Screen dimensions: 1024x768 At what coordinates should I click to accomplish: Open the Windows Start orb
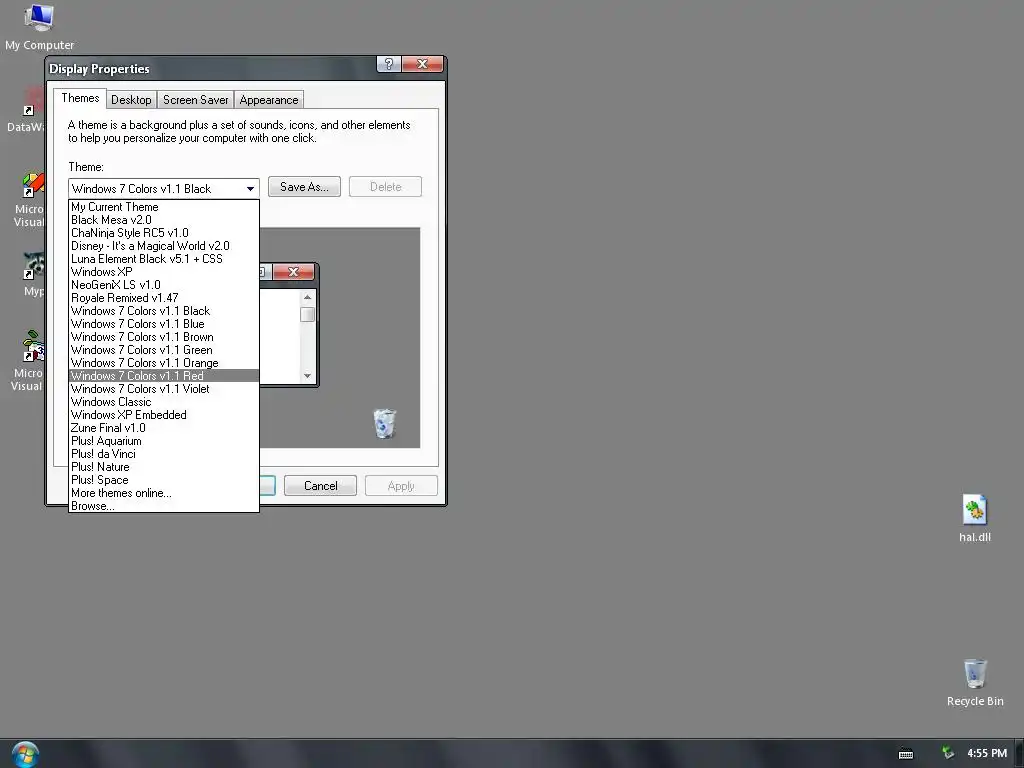pyautogui.click(x=25, y=754)
